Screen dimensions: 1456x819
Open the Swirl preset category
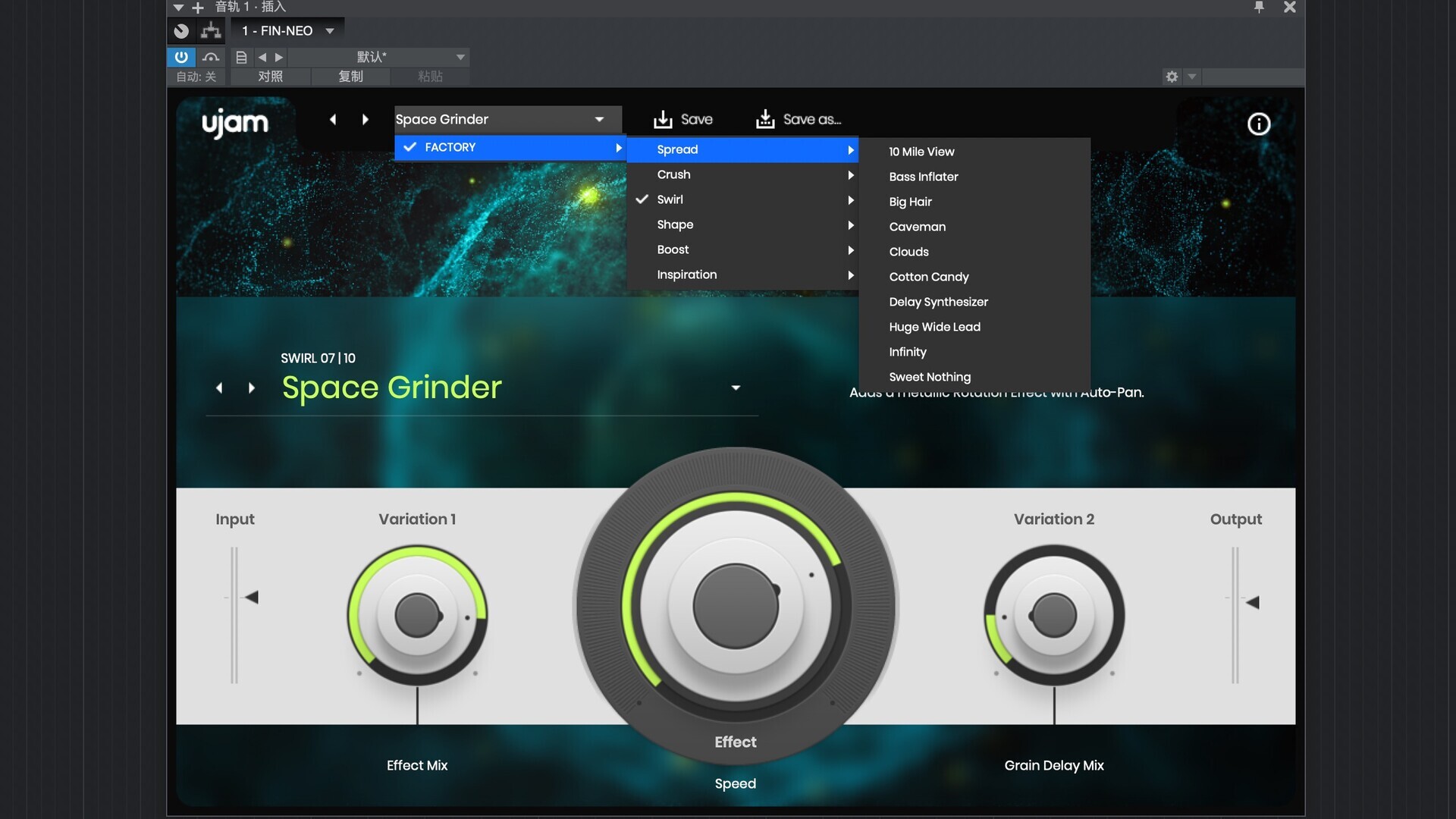coord(742,199)
